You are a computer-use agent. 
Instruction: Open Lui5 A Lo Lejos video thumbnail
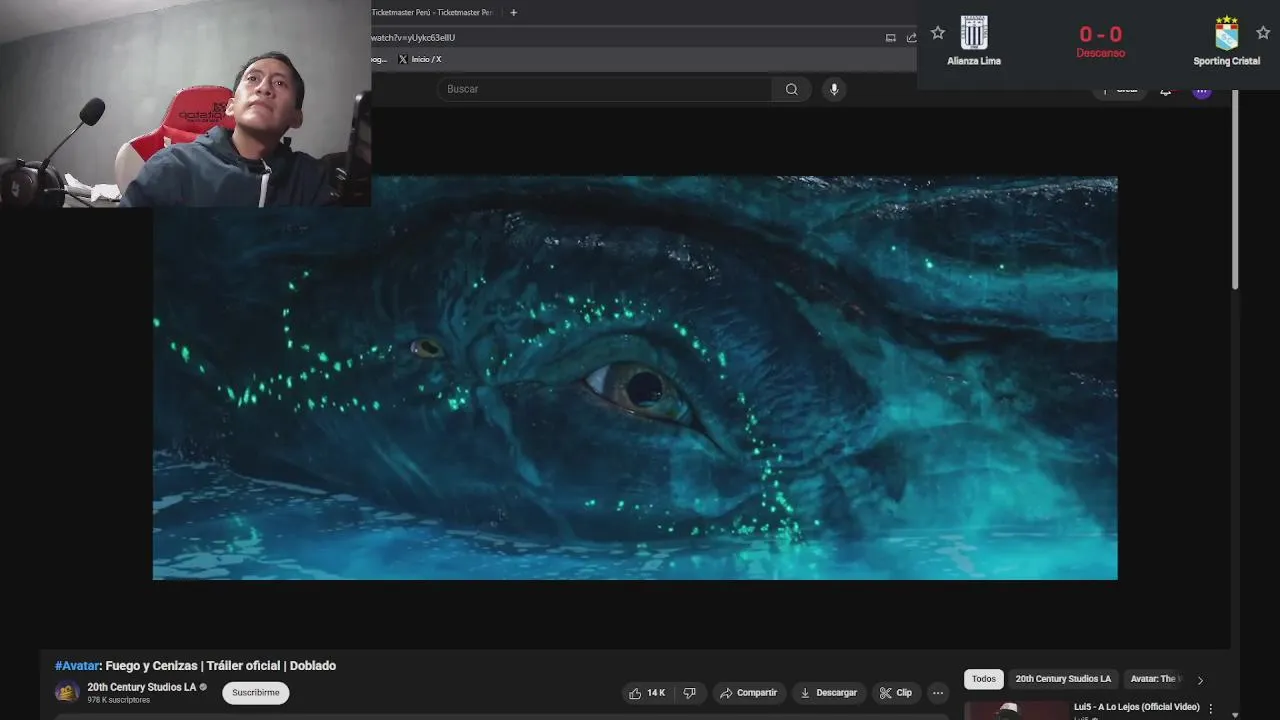[x=1016, y=711]
